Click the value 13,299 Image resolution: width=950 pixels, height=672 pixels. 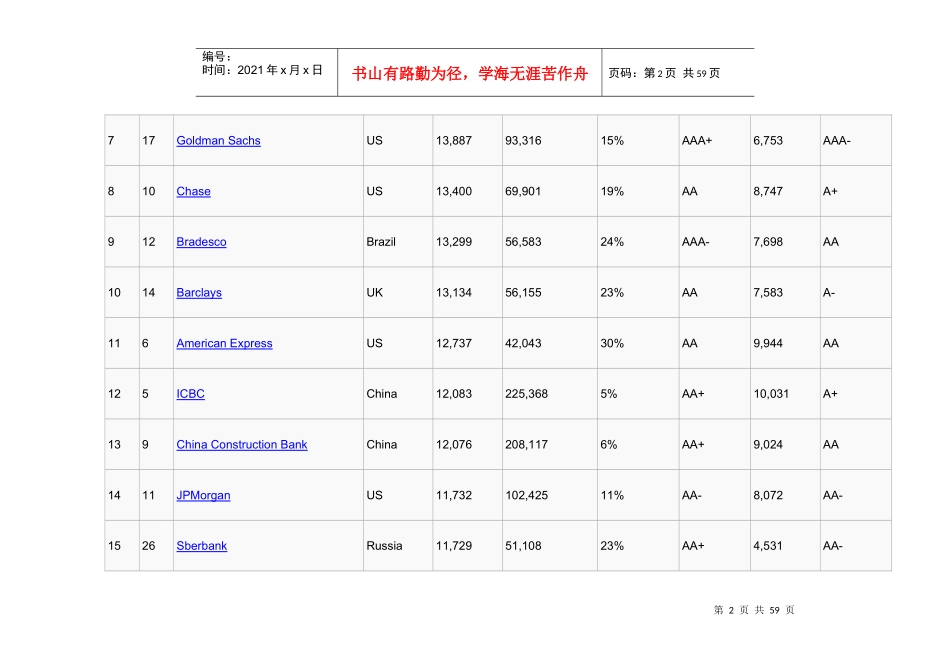click(x=453, y=242)
